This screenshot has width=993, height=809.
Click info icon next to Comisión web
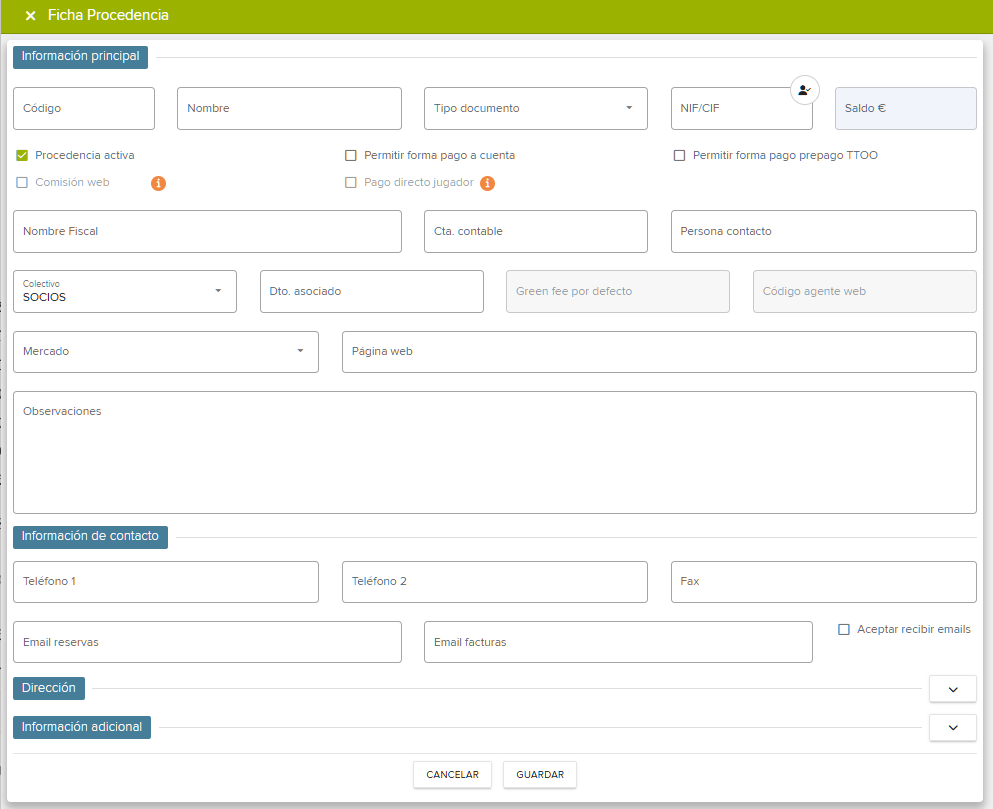pyautogui.click(x=158, y=183)
